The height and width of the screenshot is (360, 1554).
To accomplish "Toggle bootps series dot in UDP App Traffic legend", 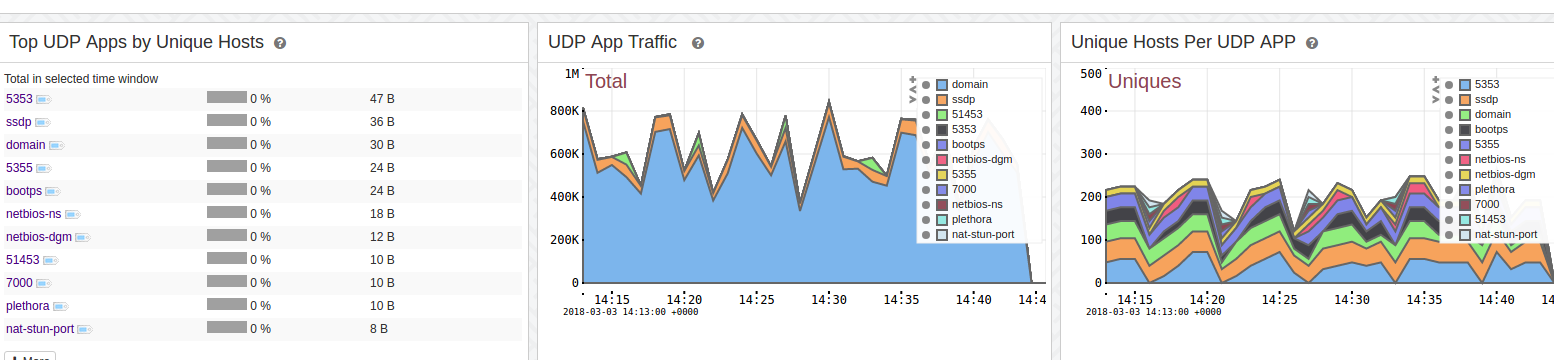I will click(x=926, y=145).
